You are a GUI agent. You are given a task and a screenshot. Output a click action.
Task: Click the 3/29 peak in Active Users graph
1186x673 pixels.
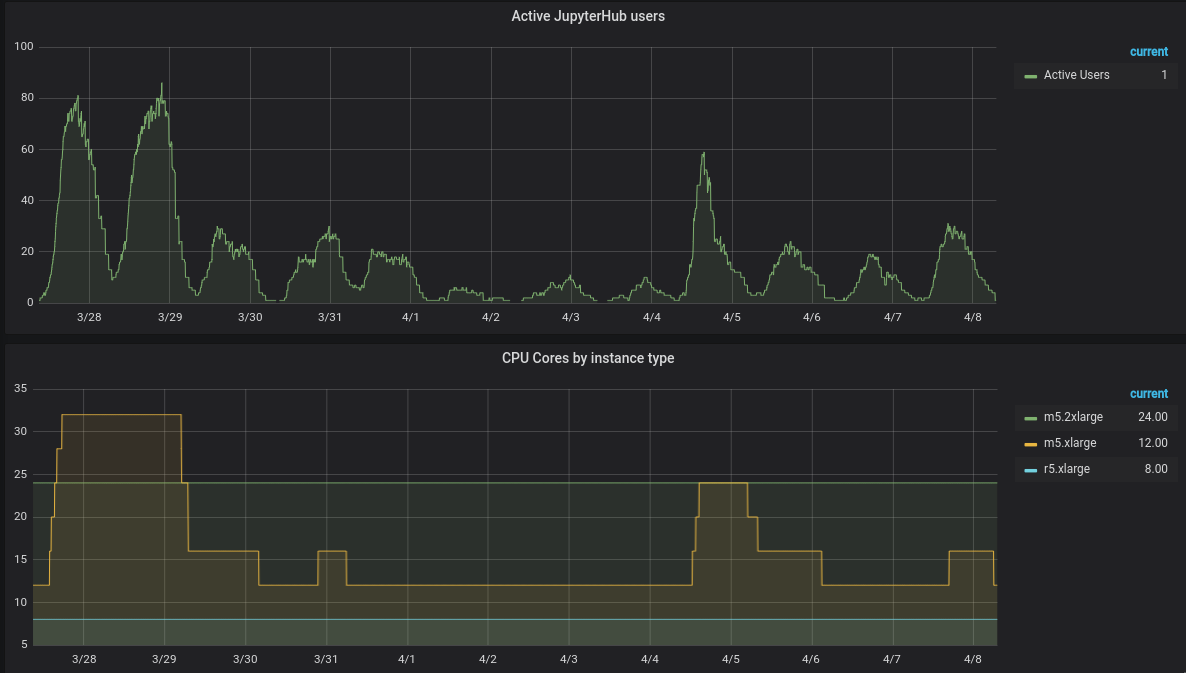[x=161, y=84]
